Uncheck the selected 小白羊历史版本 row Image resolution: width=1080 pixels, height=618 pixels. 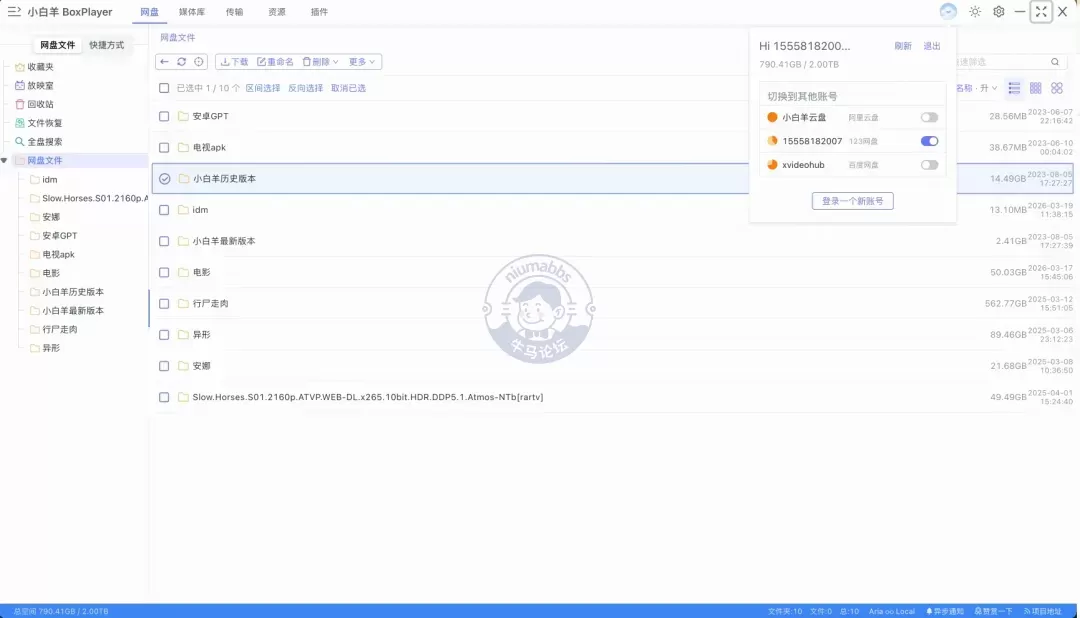click(164, 178)
